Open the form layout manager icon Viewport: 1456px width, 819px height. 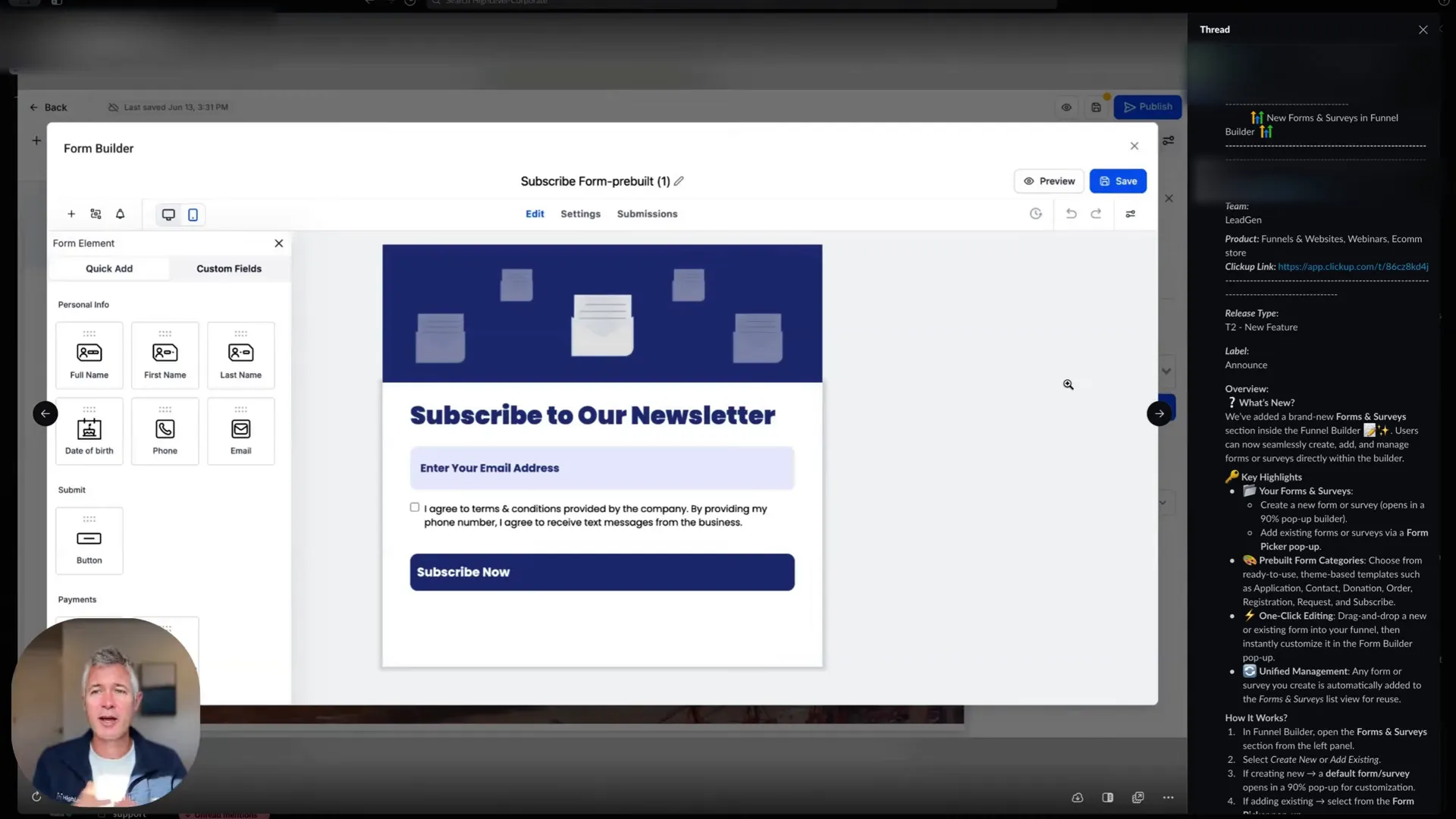coord(96,215)
